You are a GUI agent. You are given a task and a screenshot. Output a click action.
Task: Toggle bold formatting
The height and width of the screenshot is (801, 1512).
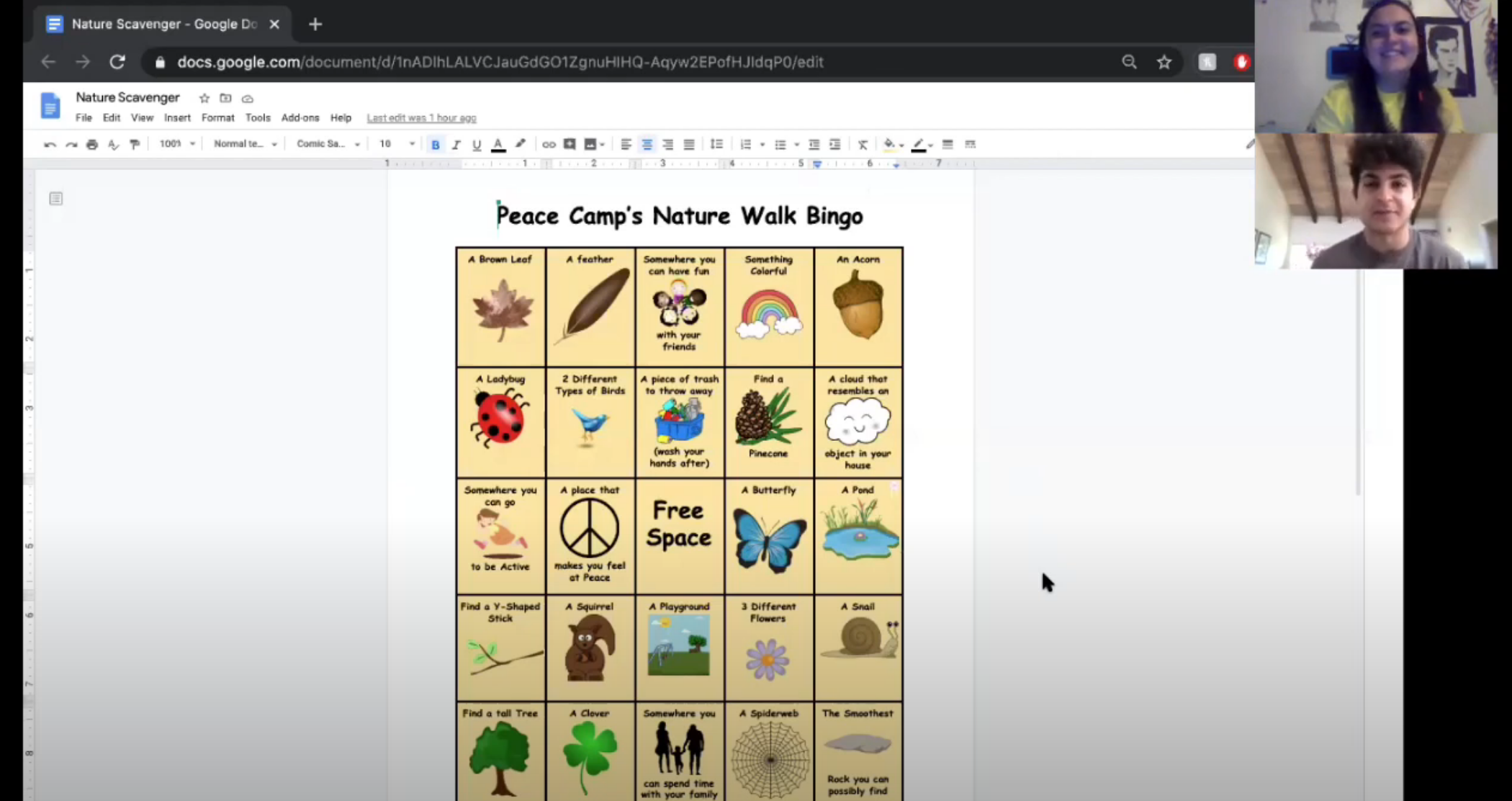tap(435, 145)
